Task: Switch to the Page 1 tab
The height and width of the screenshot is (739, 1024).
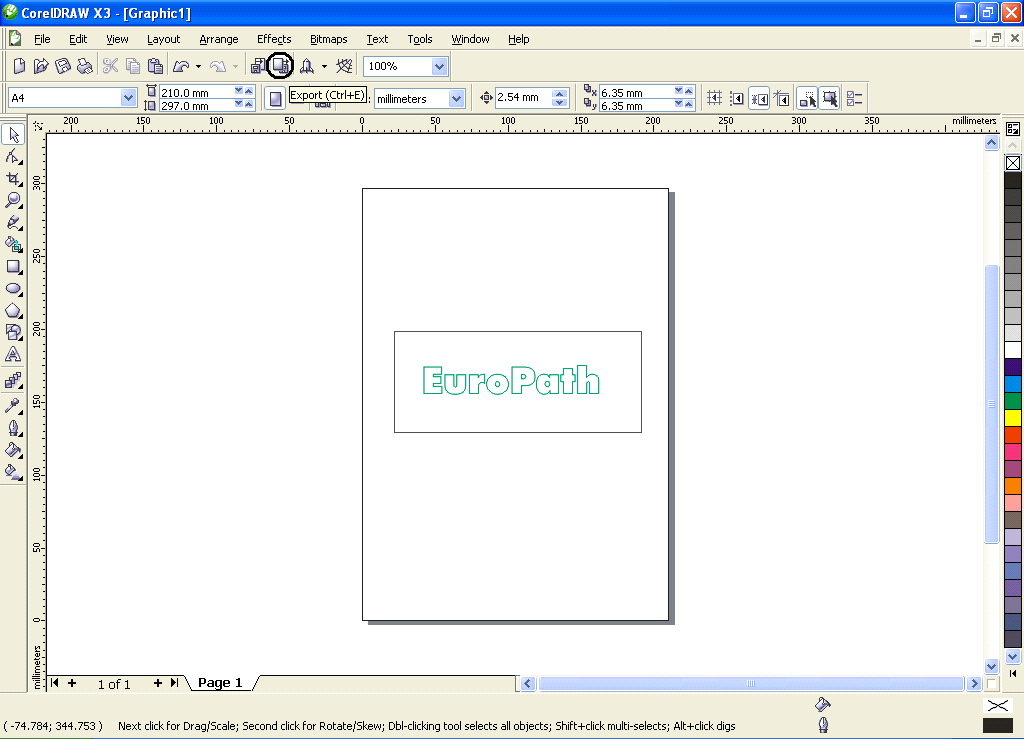Action: coord(220,683)
